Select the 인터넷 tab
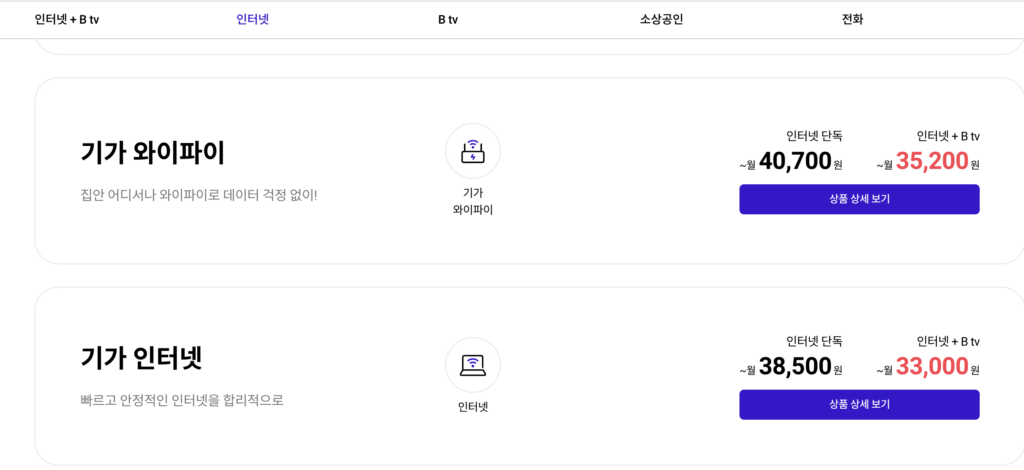The height and width of the screenshot is (470, 1024). (252, 19)
